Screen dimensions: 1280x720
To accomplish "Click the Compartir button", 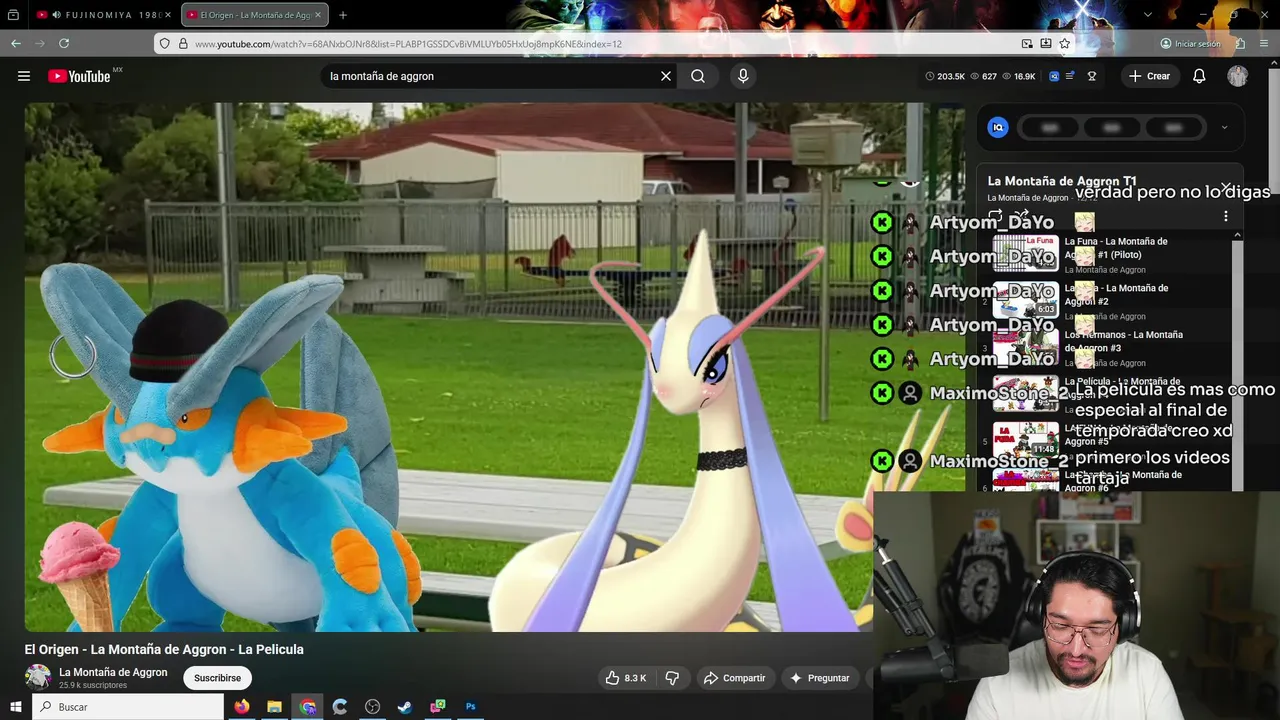I will [734, 678].
